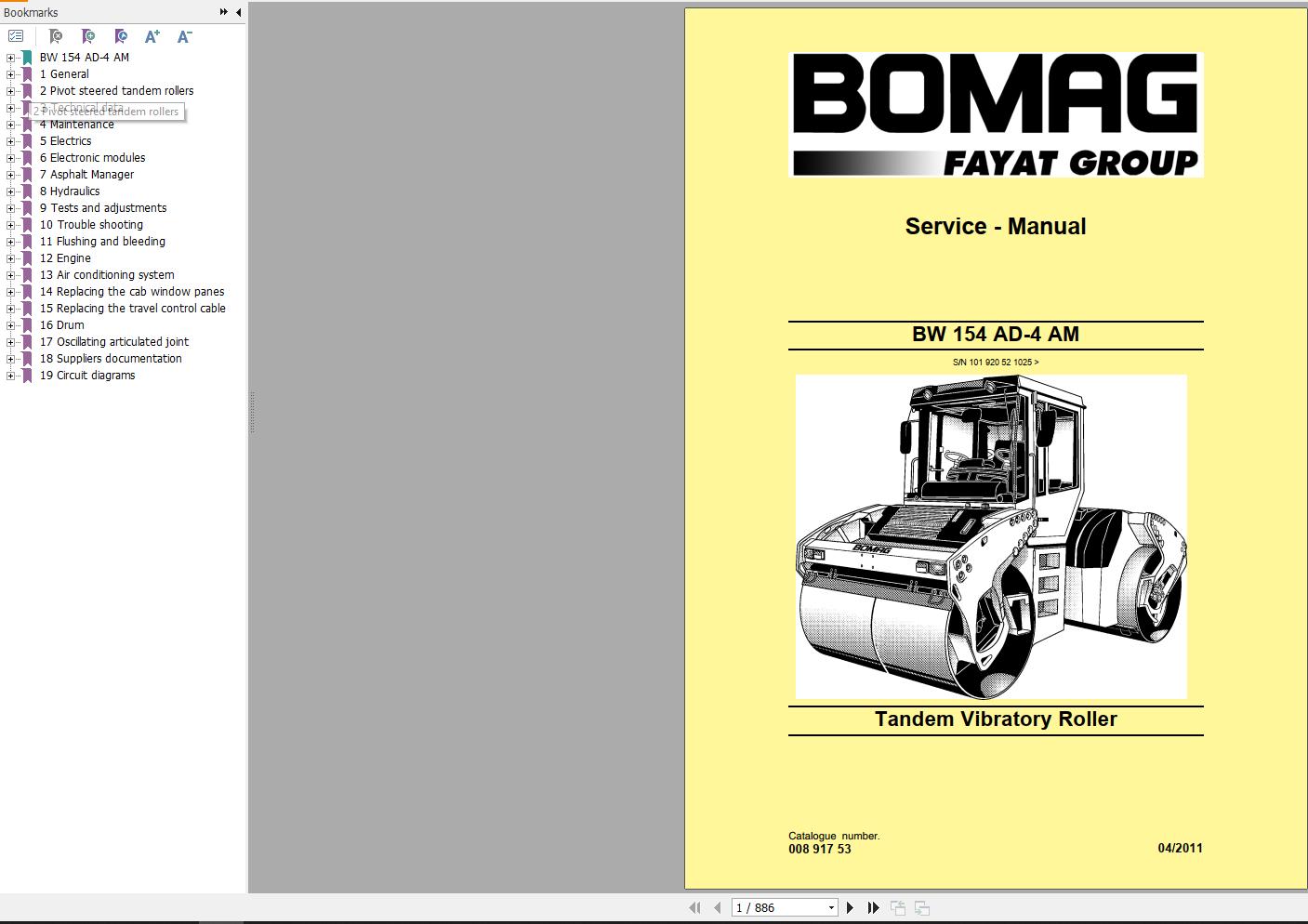Click the Service - Manual heading on page
The height and width of the screenshot is (924, 1308).
tap(996, 226)
